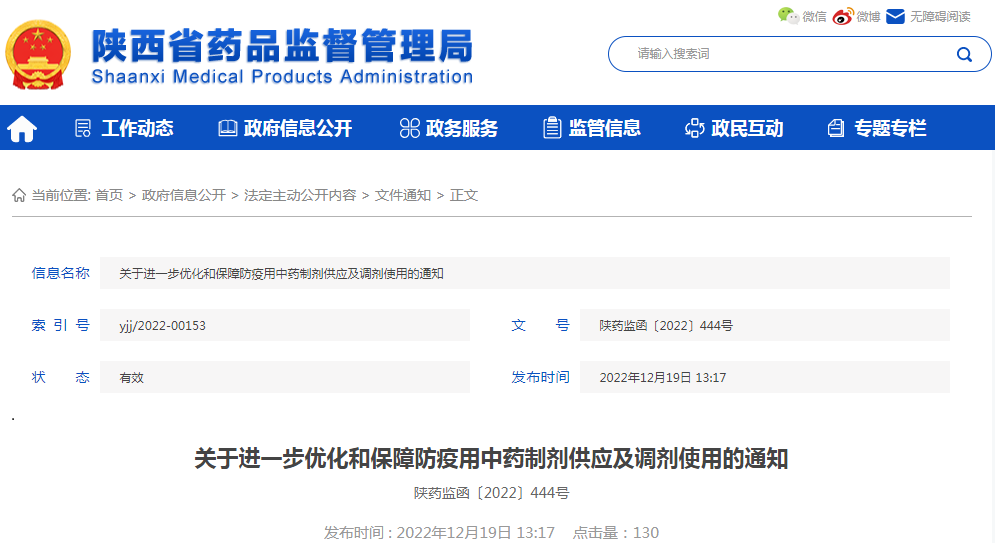This screenshot has height=543, width=995.
Task: Open the Weibo icon link
Action: [843, 16]
